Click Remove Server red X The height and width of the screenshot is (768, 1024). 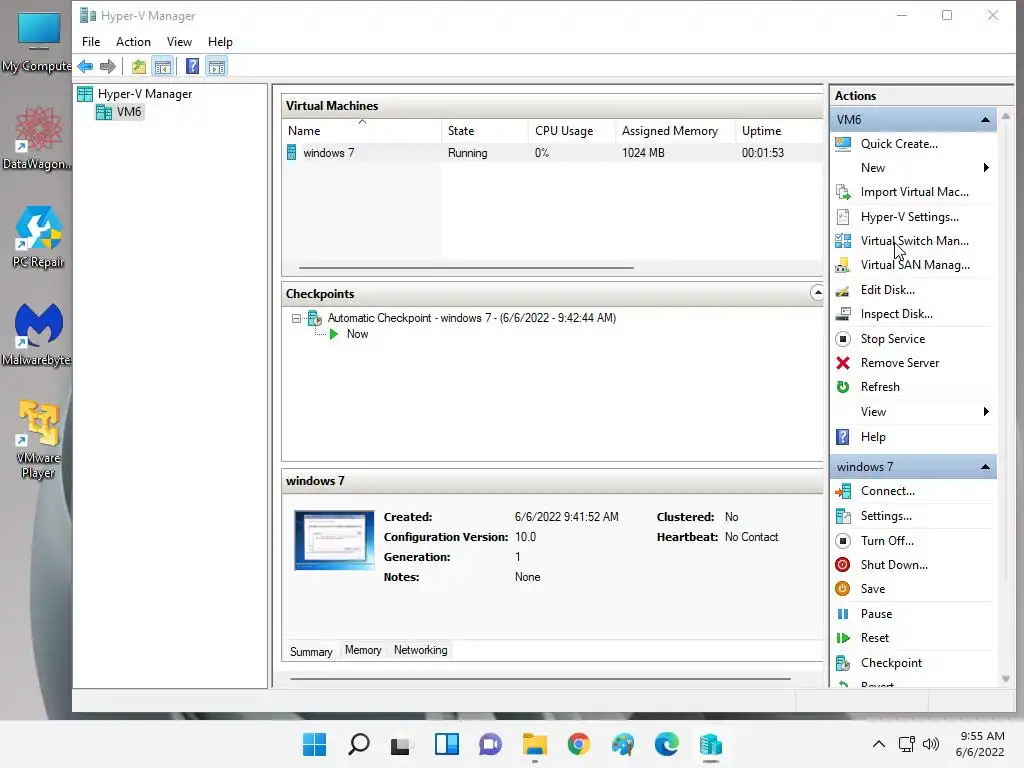coord(843,363)
